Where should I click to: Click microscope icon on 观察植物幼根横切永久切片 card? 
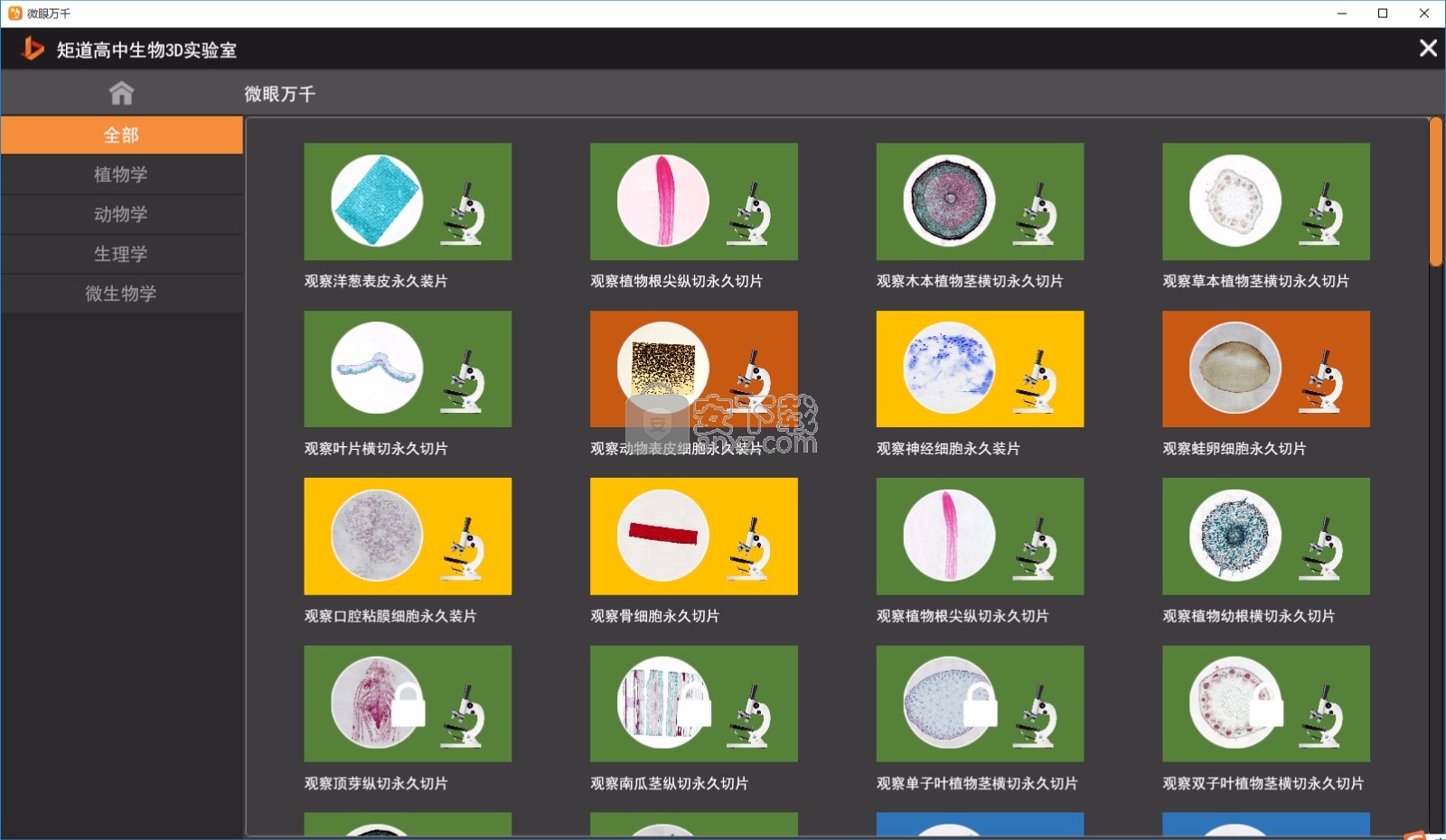click(1321, 549)
